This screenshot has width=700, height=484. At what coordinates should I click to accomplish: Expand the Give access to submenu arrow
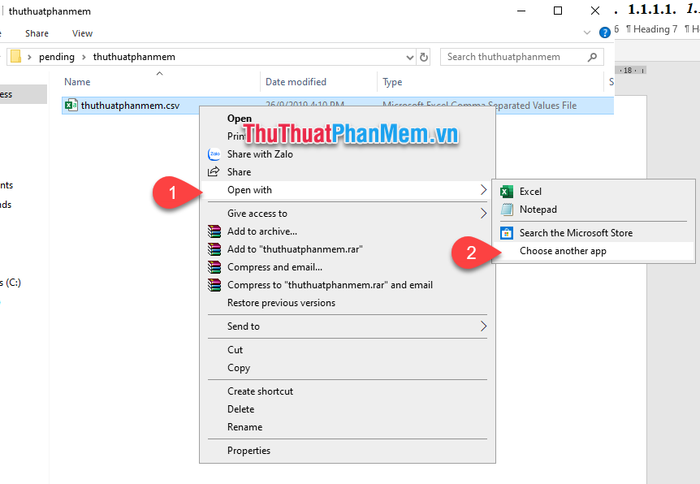tap(484, 213)
